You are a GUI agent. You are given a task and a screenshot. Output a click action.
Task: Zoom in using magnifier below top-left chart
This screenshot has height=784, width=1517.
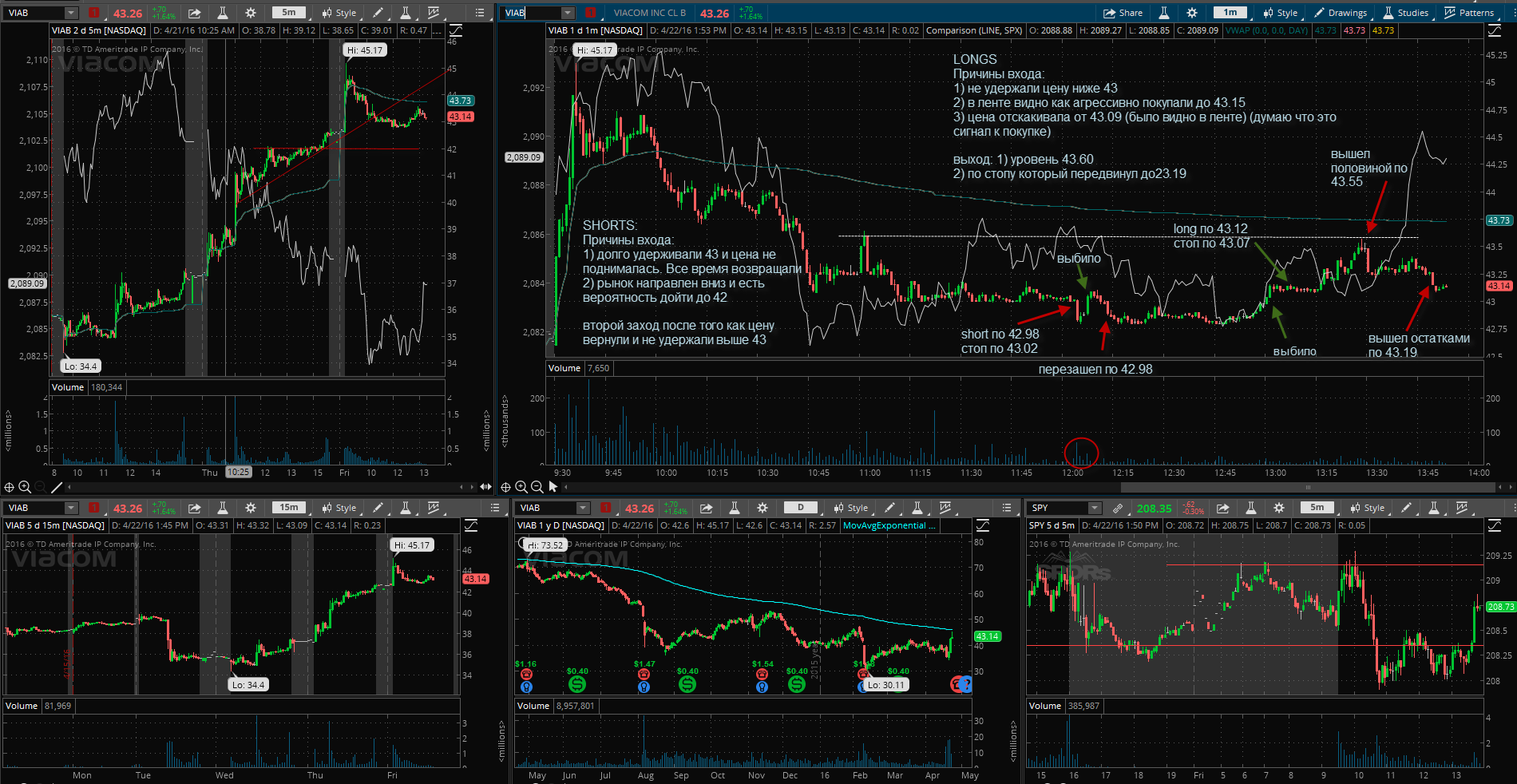(25, 487)
